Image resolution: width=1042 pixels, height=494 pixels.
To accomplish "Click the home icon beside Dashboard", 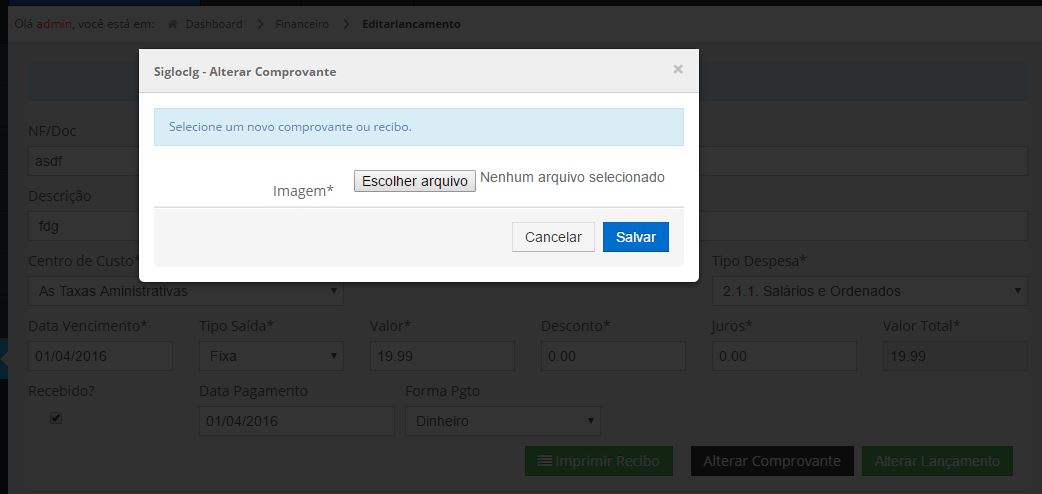I will (173, 25).
